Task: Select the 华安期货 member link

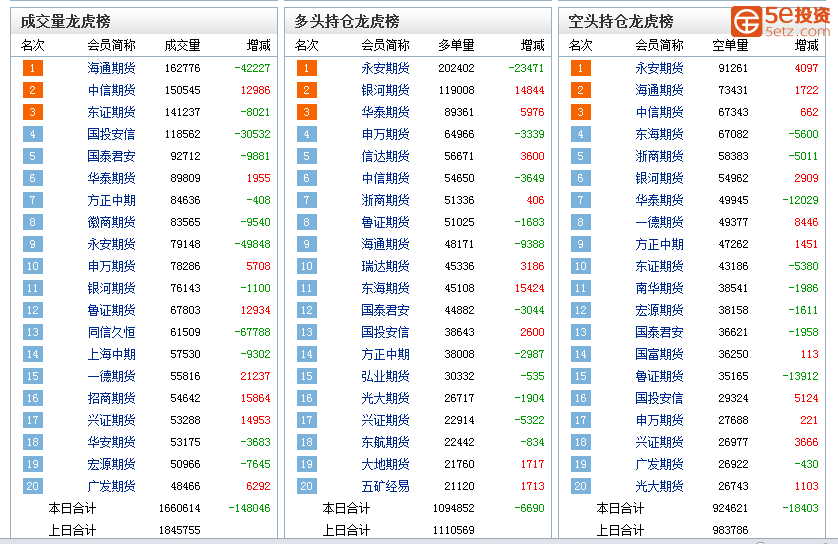Action: pyautogui.click(x=111, y=442)
